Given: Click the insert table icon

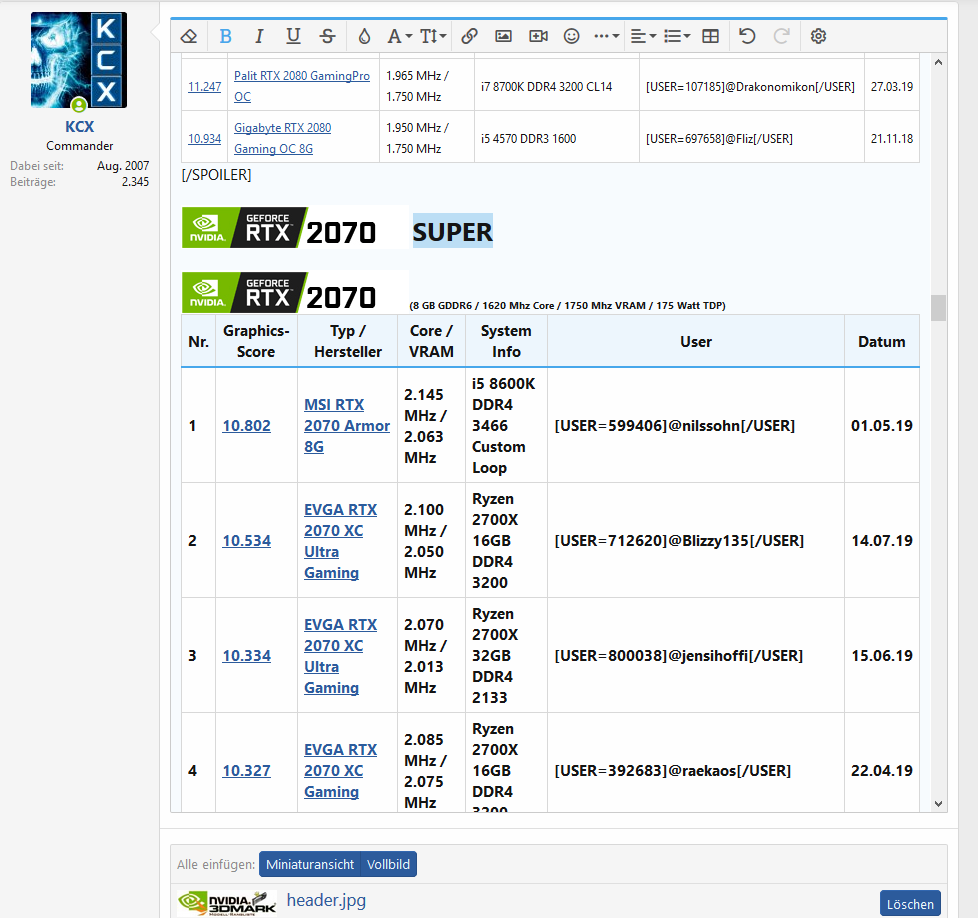Looking at the screenshot, I should coord(710,36).
